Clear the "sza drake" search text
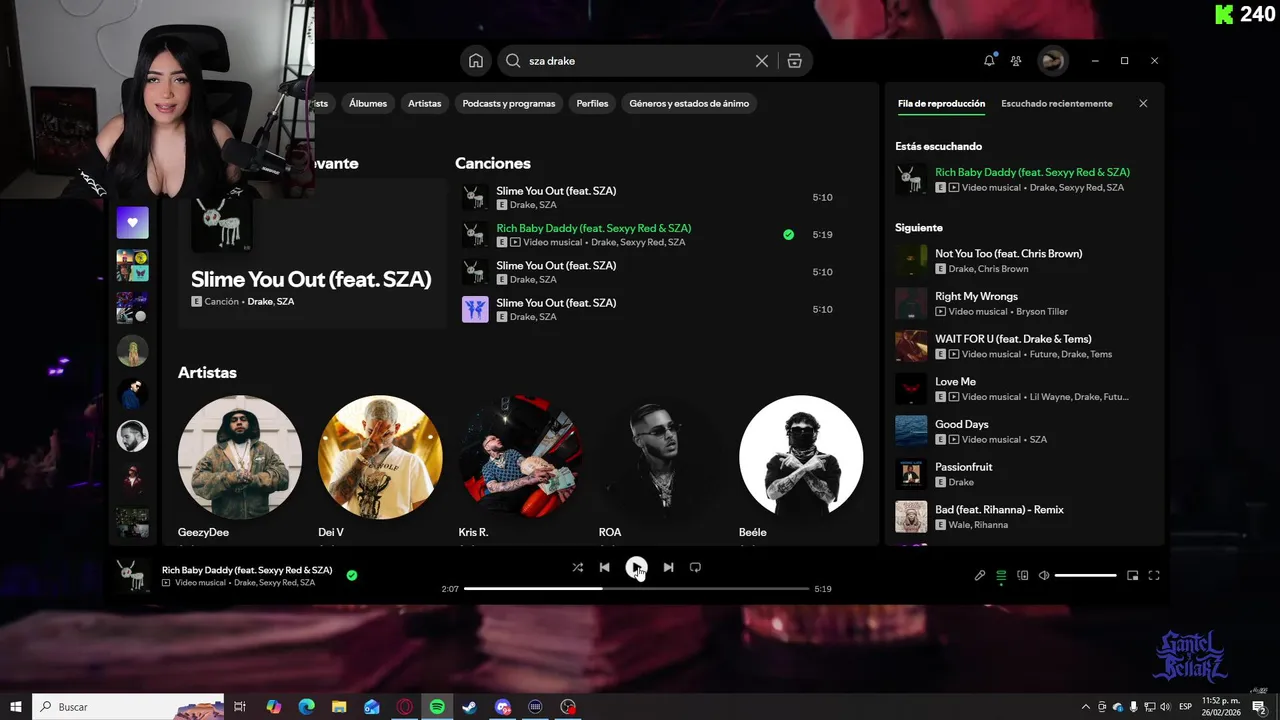The image size is (1280, 720). [762, 61]
